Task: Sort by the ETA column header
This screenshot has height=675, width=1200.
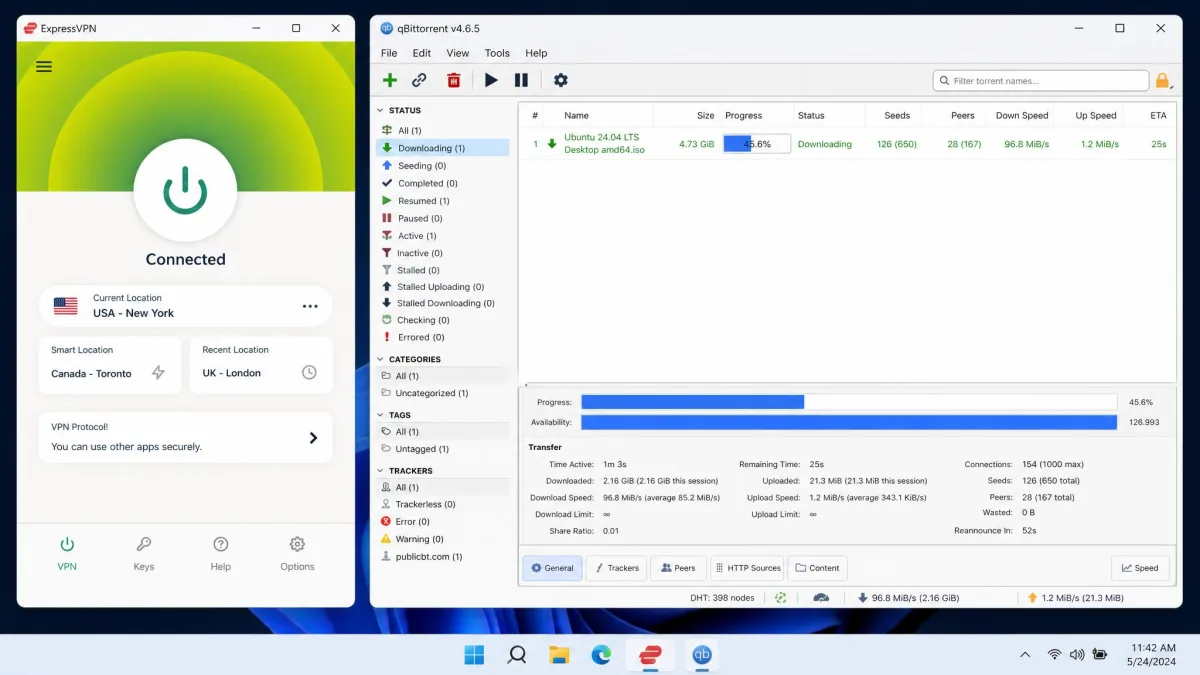Action: click(x=1158, y=115)
